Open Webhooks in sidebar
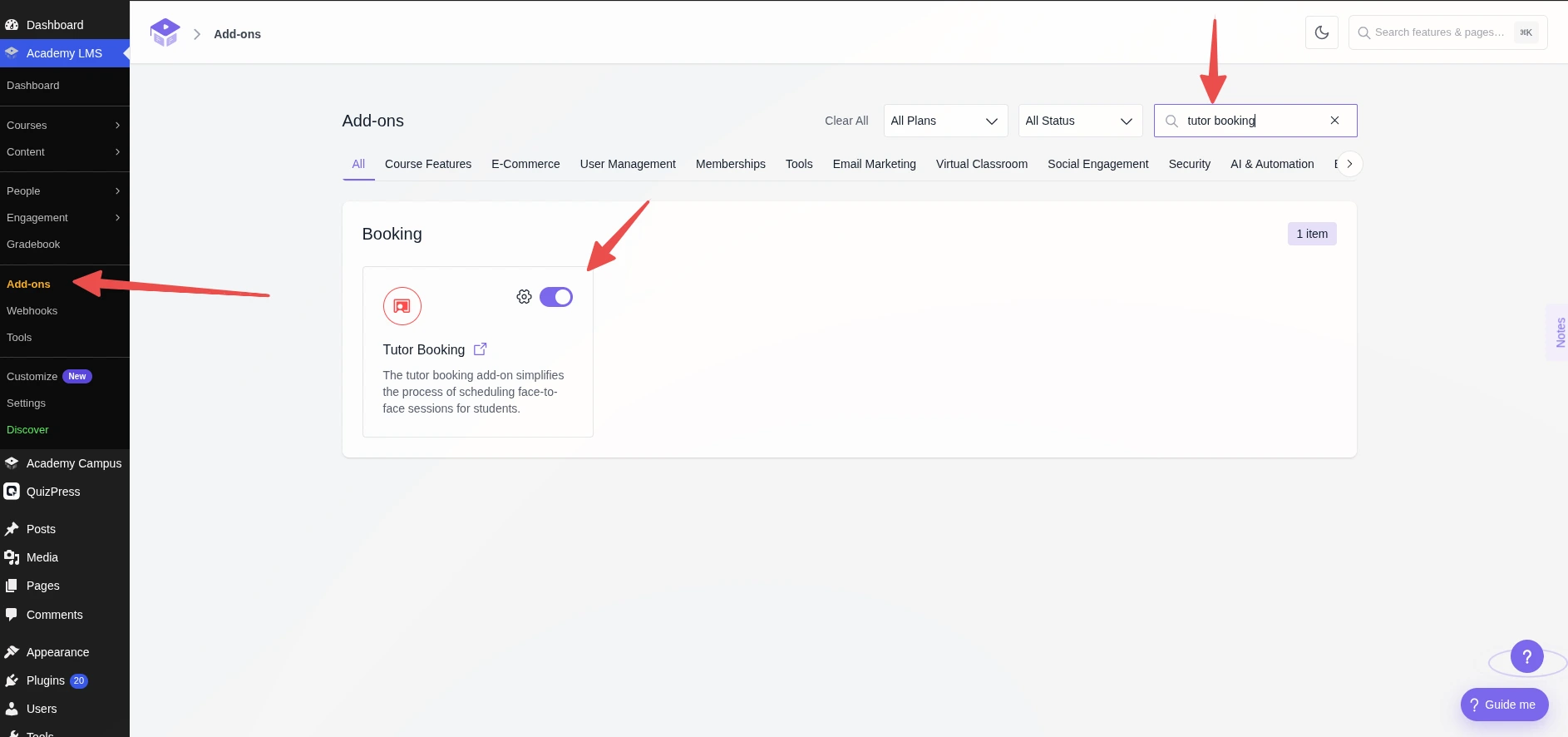The image size is (1568, 737). click(x=32, y=311)
